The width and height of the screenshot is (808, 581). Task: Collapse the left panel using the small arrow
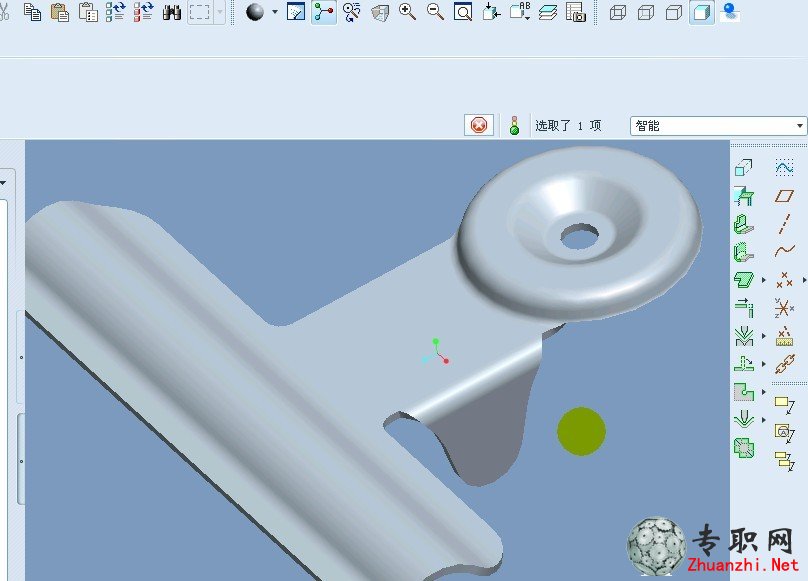tap(3, 182)
